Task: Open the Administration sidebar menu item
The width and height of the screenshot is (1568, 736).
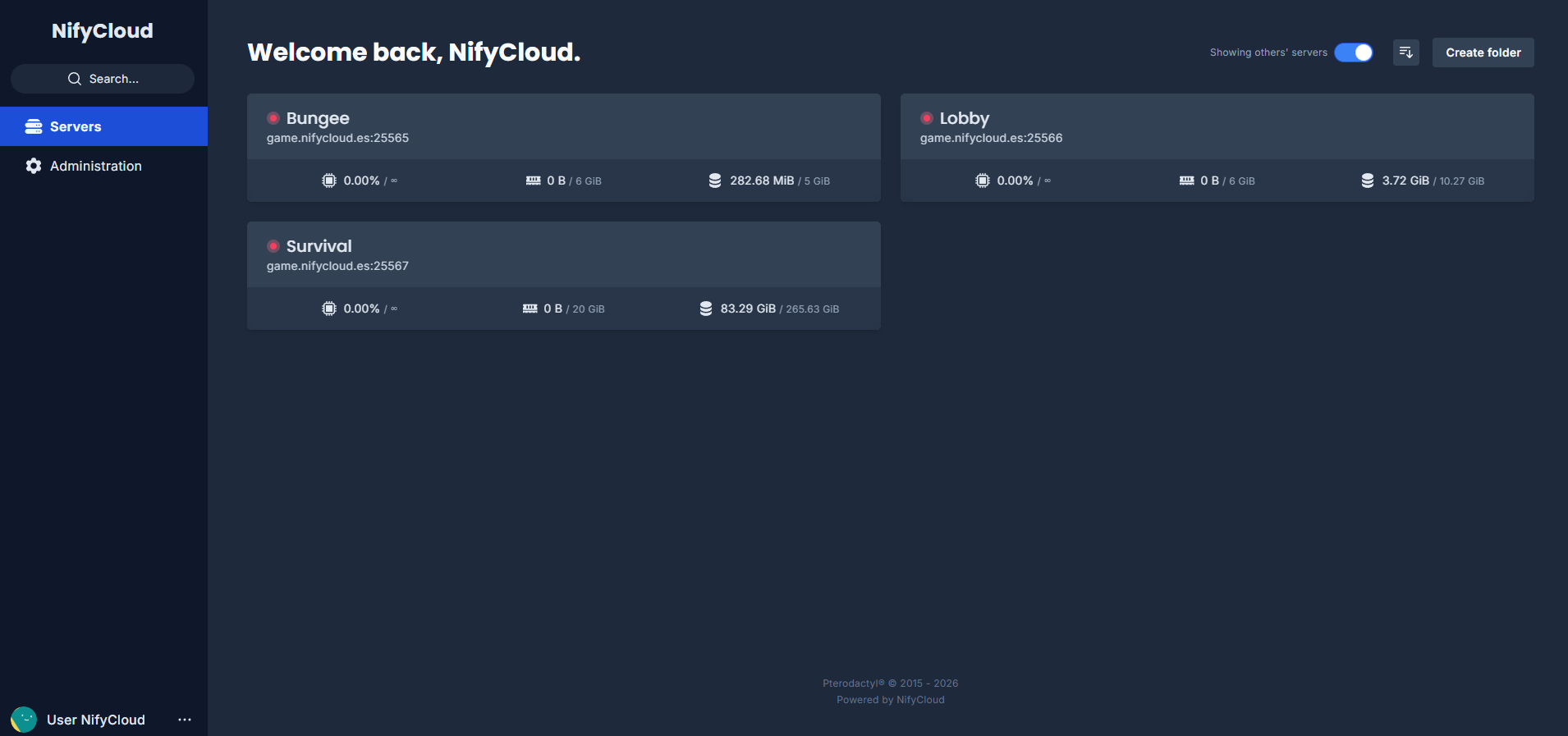Action: point(103,166)
